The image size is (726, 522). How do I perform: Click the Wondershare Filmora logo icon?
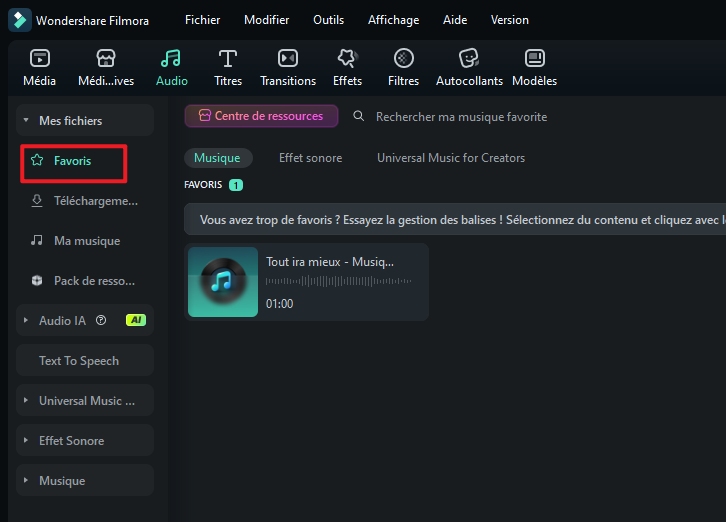pos(20,20)
